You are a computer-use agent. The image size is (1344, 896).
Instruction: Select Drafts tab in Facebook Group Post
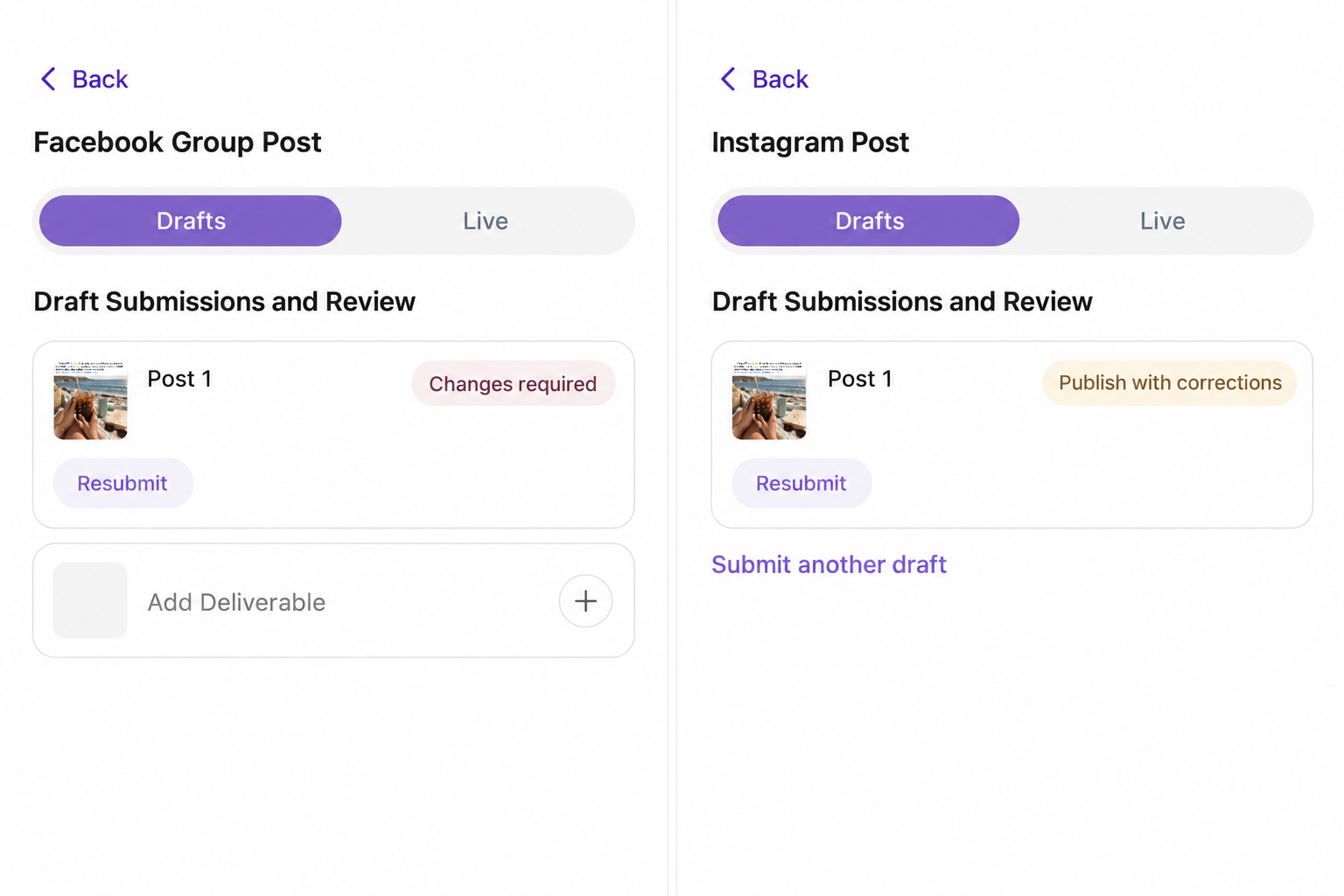[x=191, y=220]
